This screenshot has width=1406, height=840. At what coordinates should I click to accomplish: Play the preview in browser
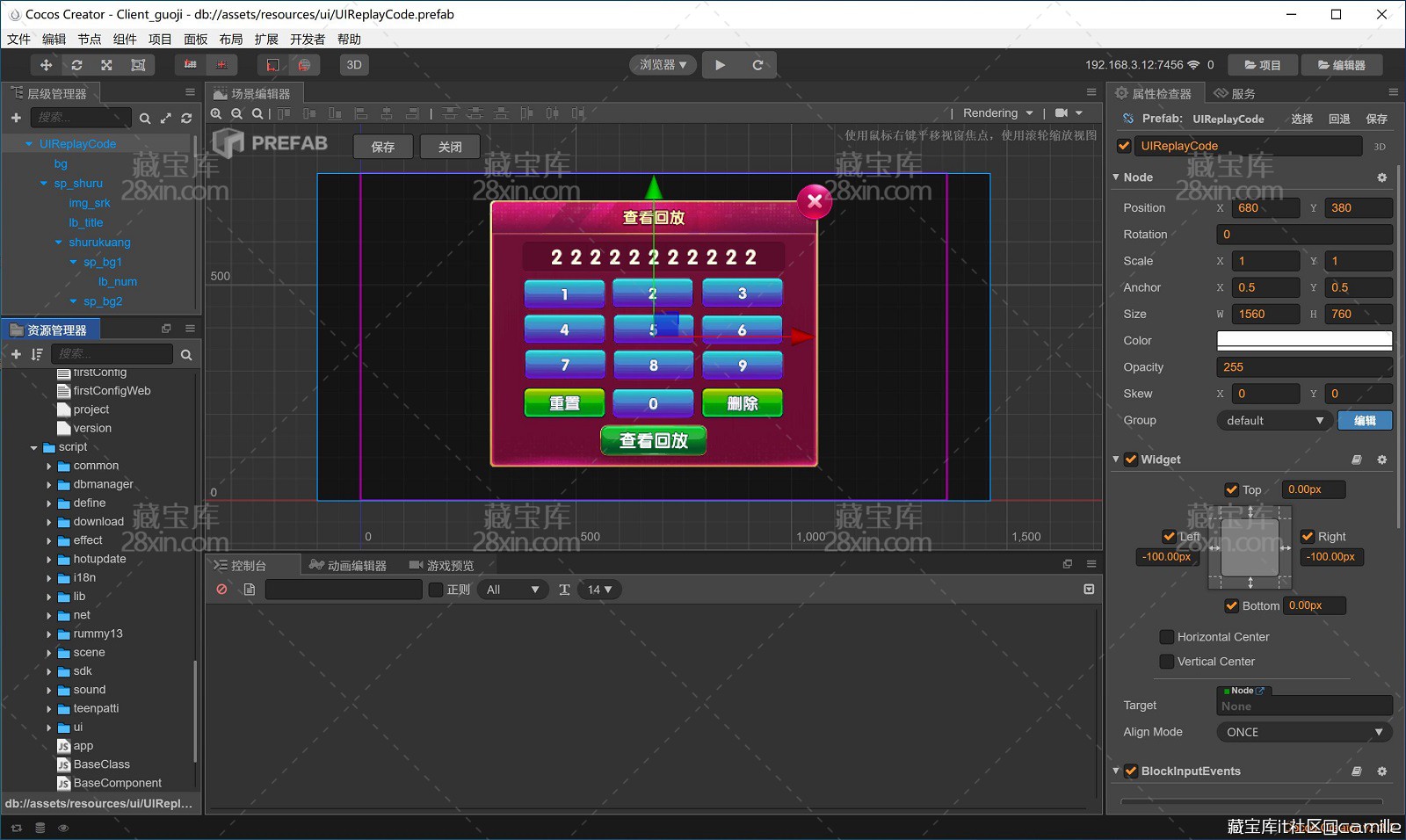pos(721,65)
